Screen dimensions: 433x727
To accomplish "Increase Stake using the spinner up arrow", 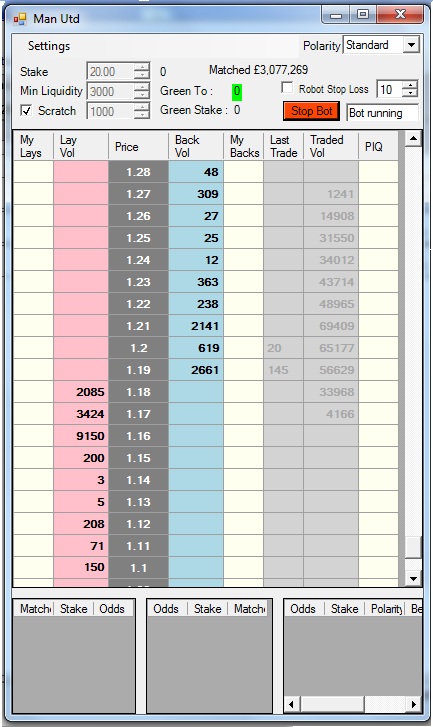I will 141,67.
